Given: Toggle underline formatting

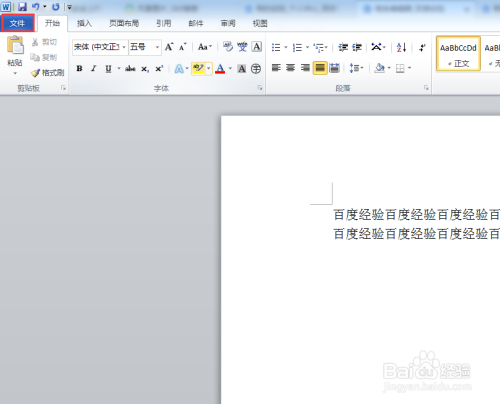Looking at the screenshot, I should [108, 69].
